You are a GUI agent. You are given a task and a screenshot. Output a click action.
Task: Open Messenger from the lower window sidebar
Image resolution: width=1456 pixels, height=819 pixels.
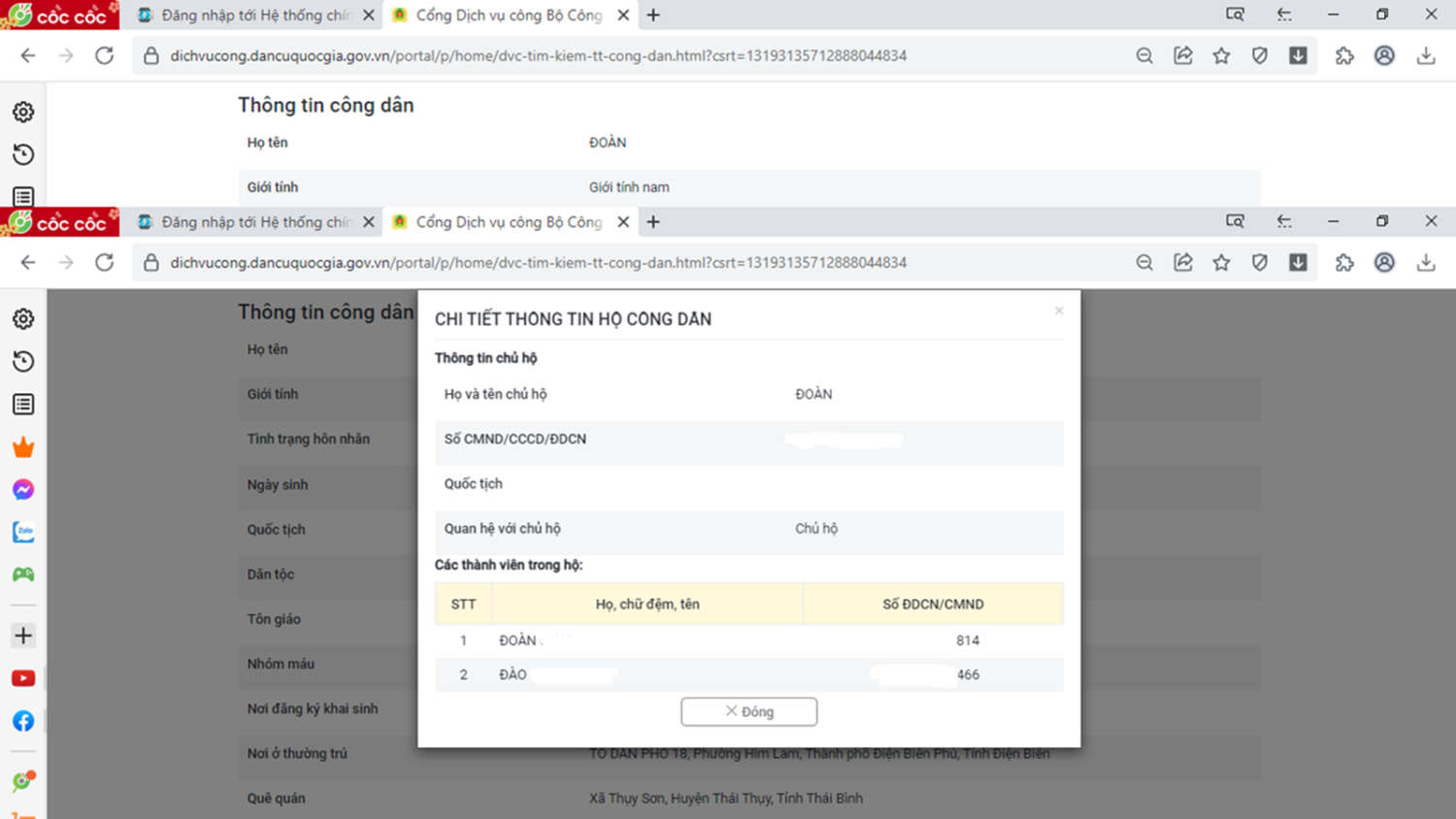click(23, 489)
